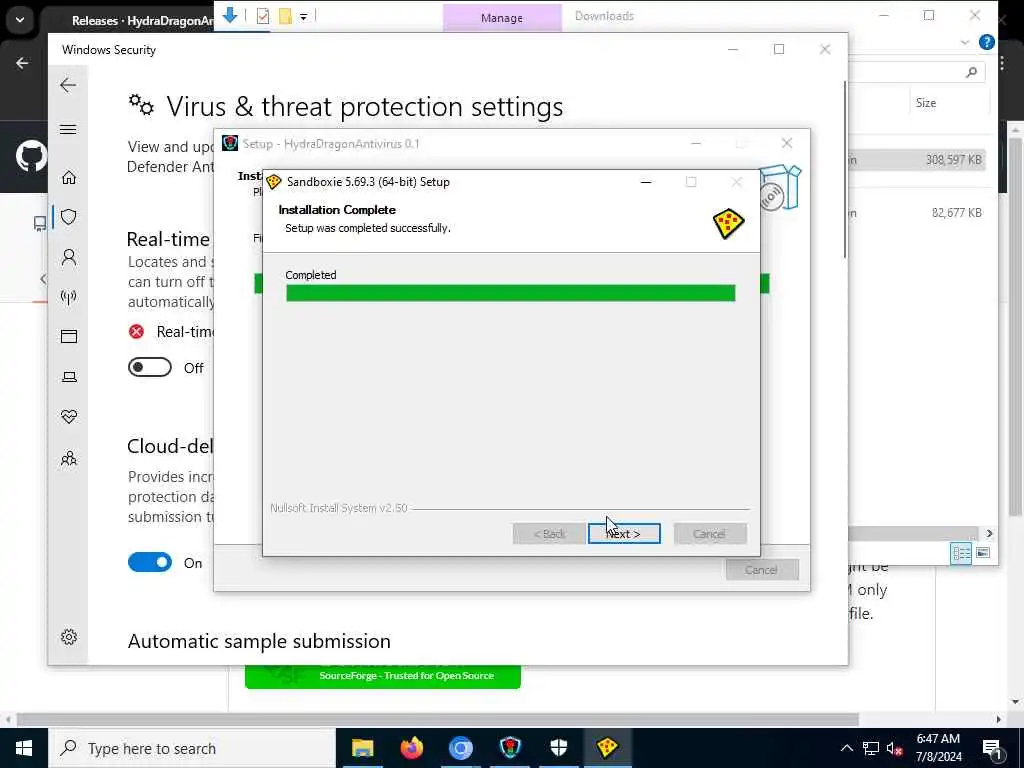Open Home in Windows Security sidebar
Image resolution: width=1024 pixels, height=768 pixels.
pos(69,178)
